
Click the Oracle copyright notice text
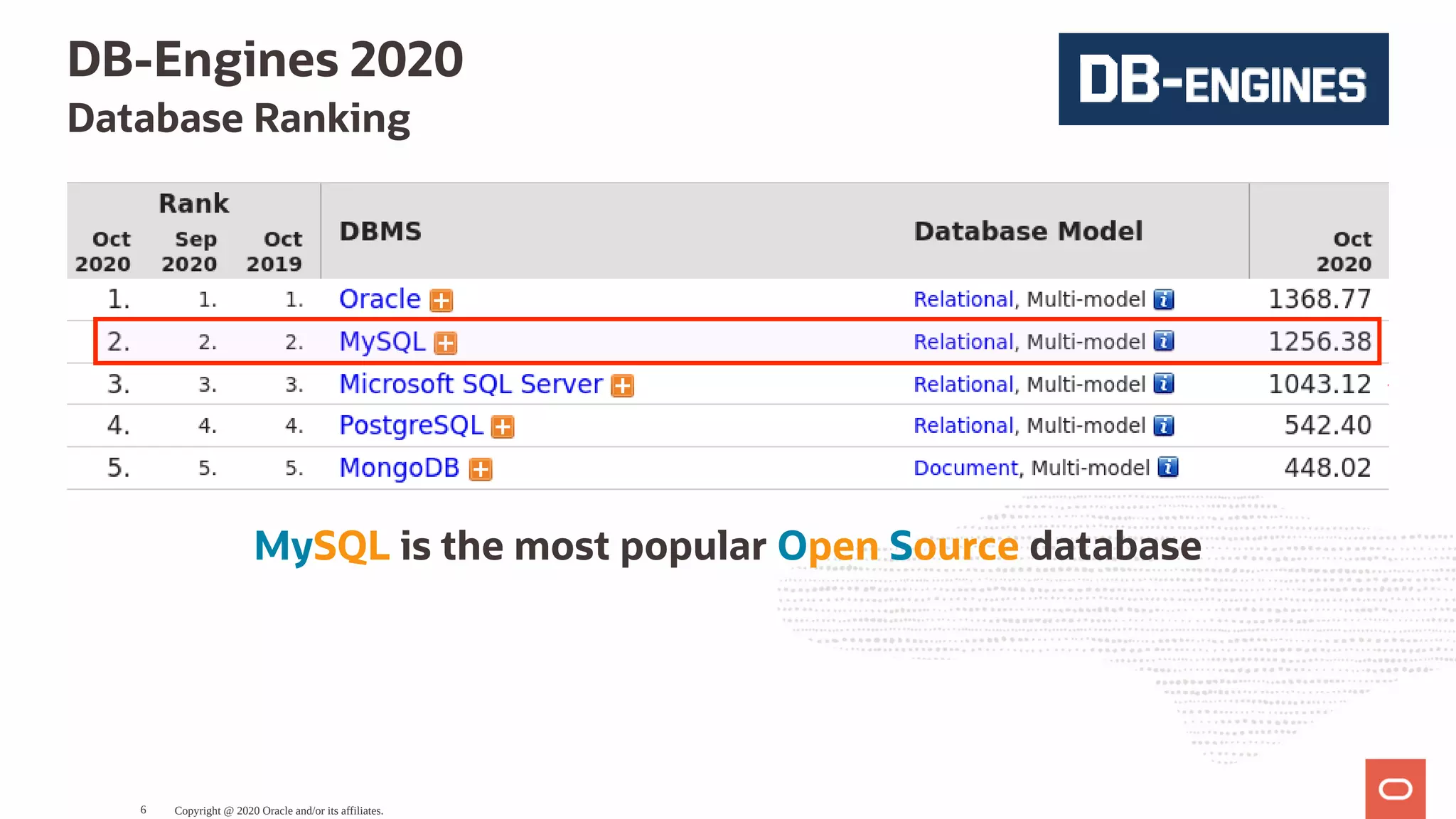click(279, 810)
